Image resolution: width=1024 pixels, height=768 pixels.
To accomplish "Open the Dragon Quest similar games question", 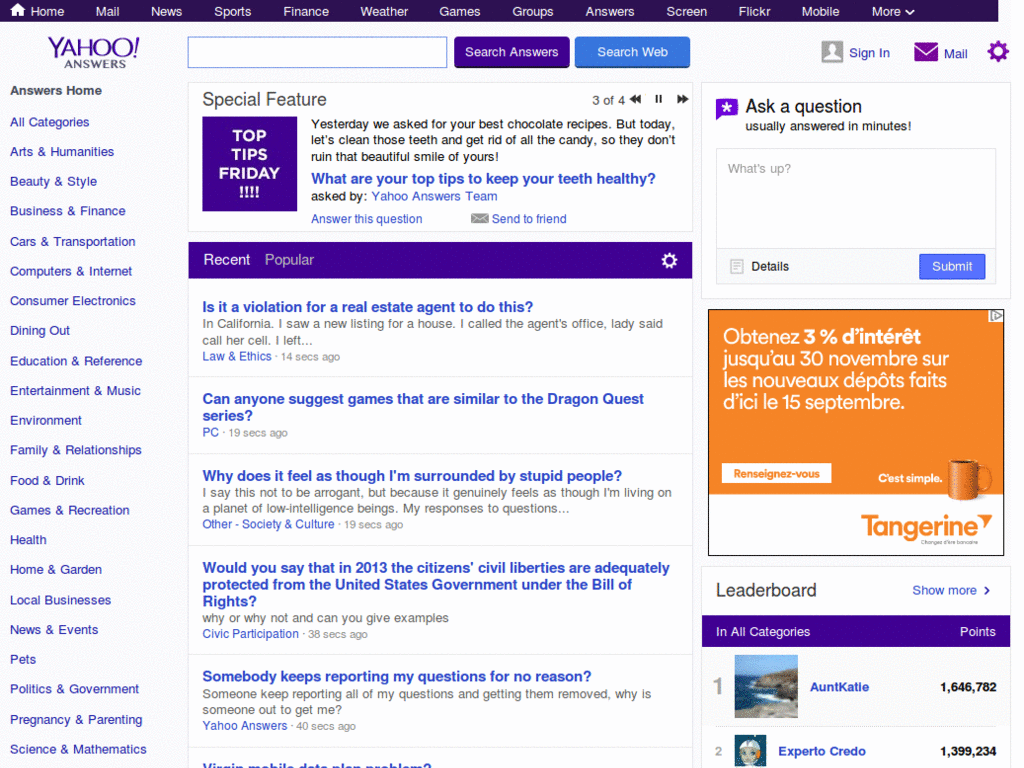I will tap(423, 407).
